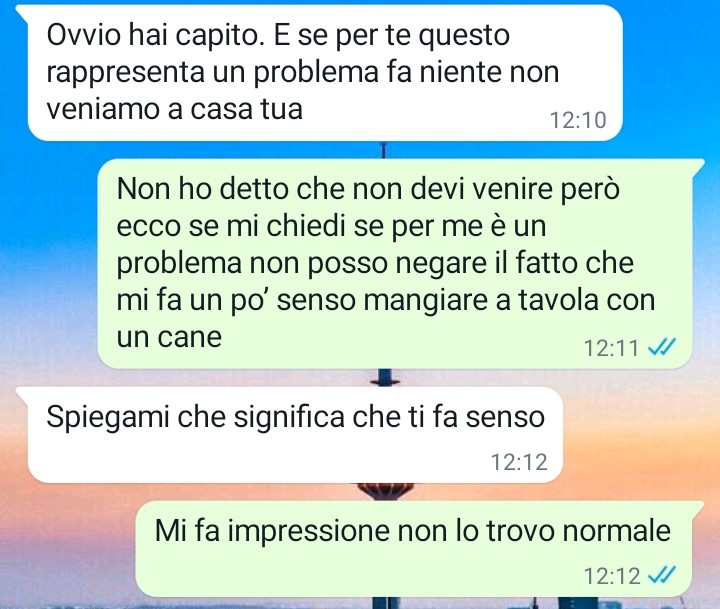This screenshot has width=720, height=609.
Task: Select the message starting 'Ovvio hai capito'
Action: tap(325, 73)
